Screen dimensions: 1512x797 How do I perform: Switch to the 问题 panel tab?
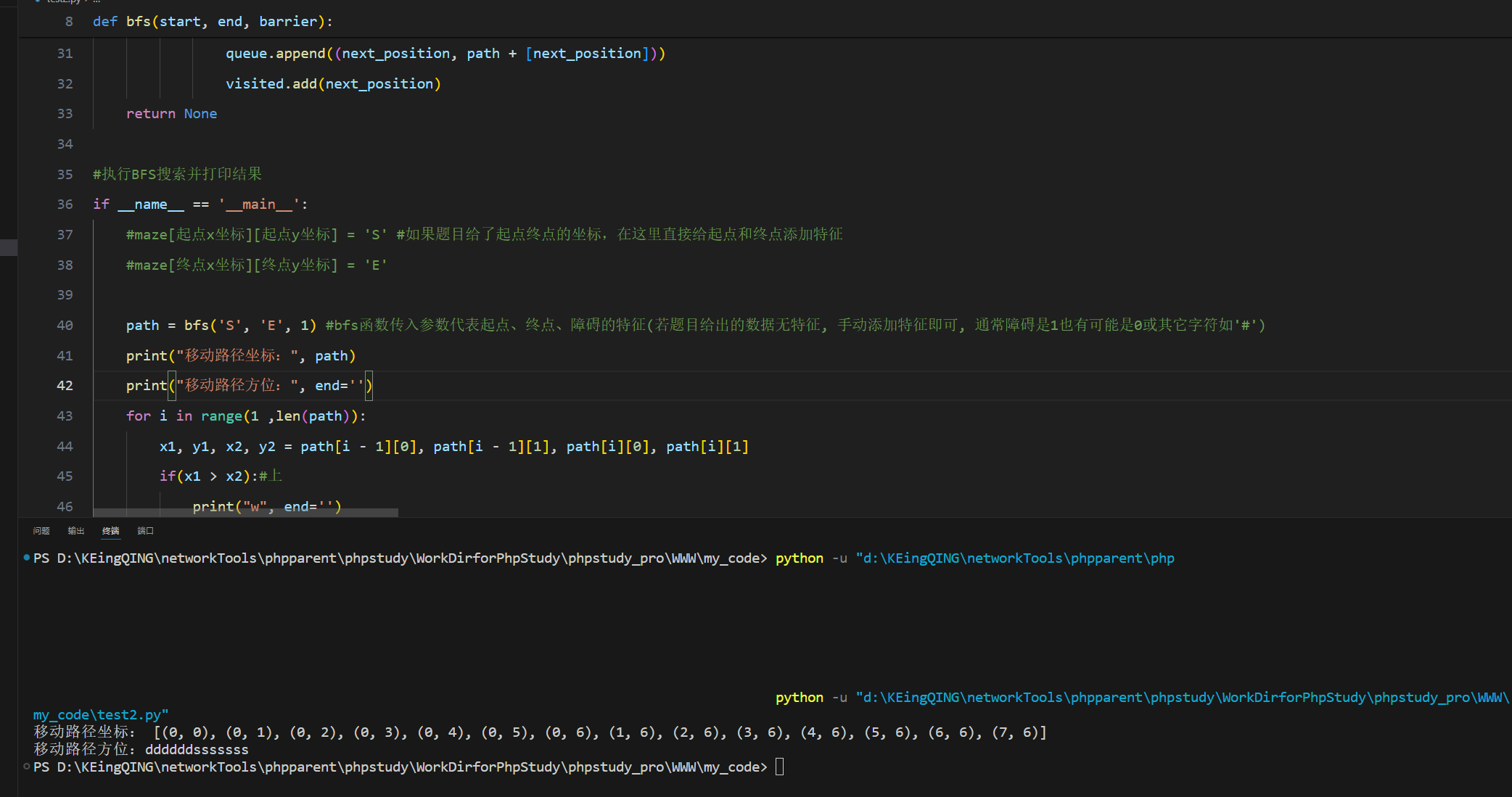(x=41, y=531)
